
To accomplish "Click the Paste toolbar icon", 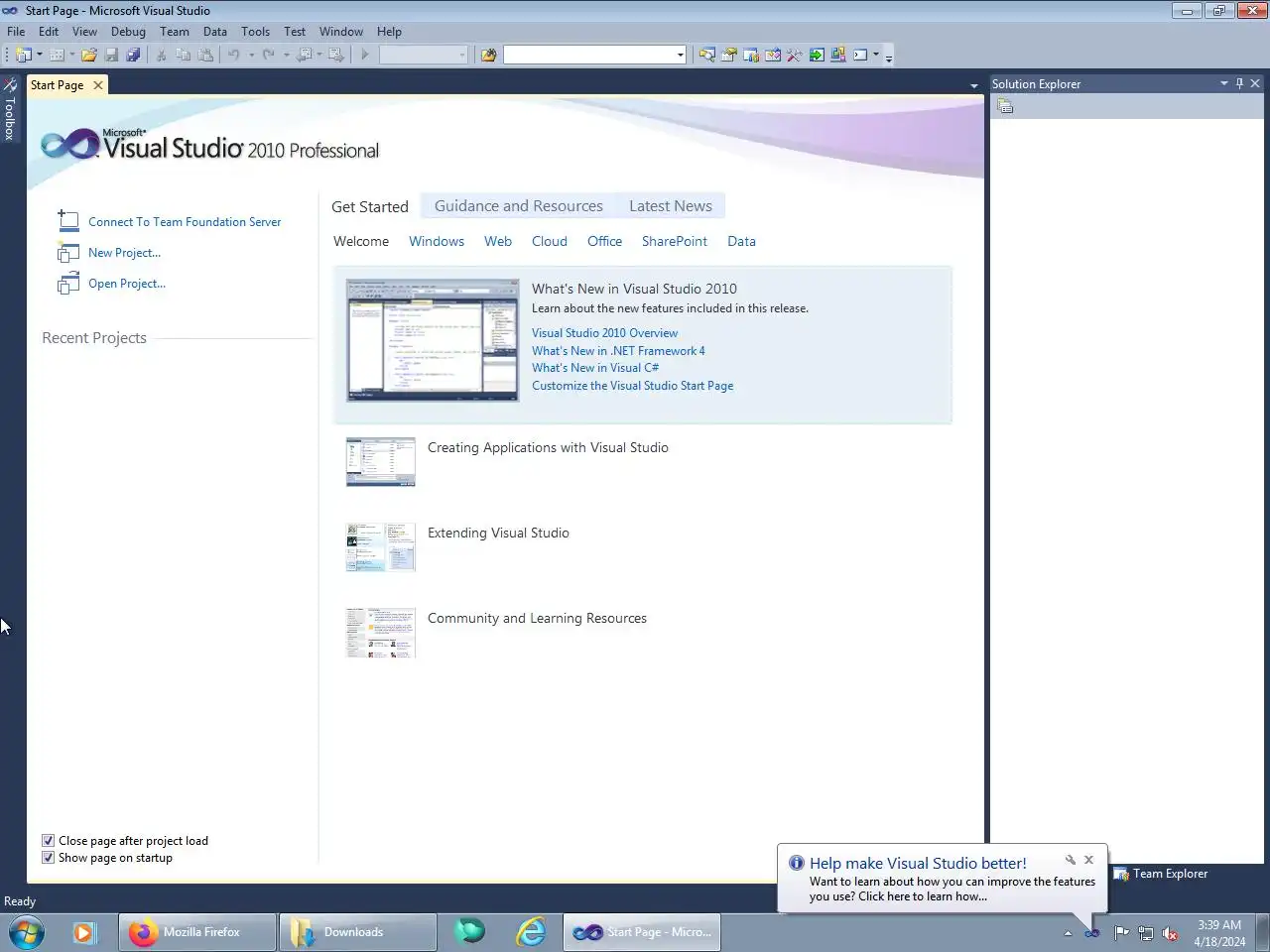I will coord(205,55).
